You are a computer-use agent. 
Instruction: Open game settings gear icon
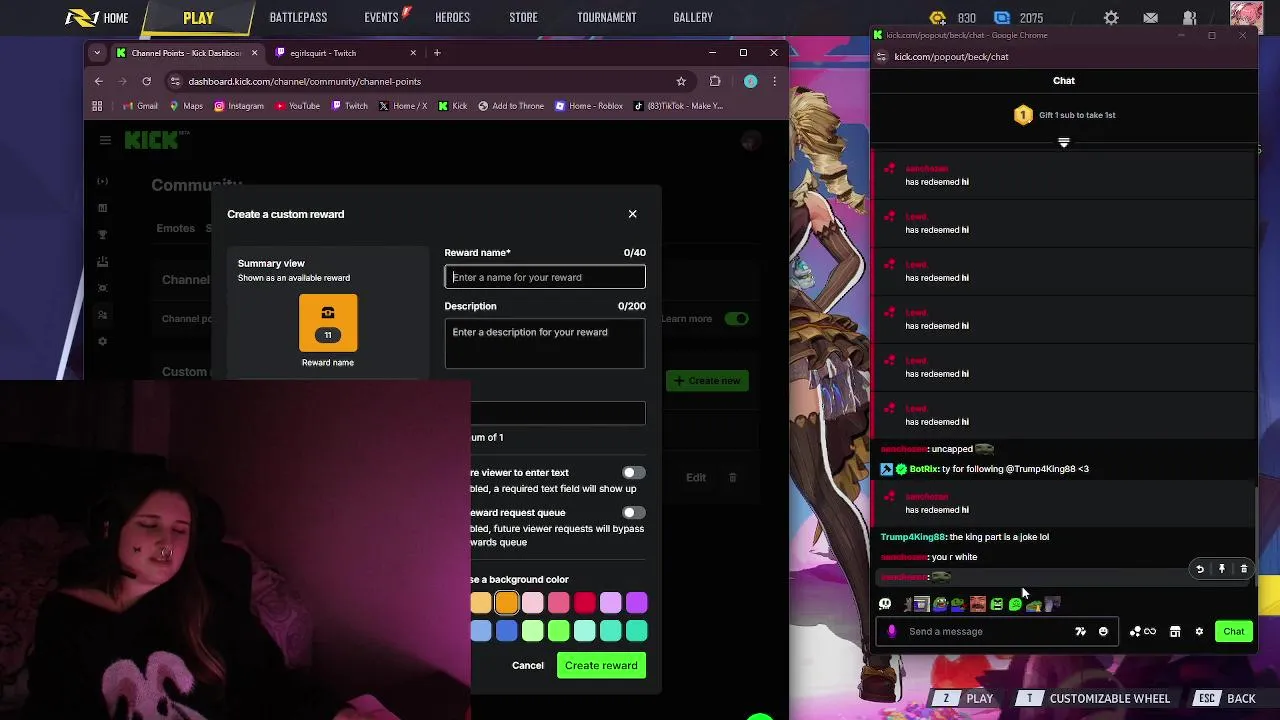click(x=1111, y=18)
